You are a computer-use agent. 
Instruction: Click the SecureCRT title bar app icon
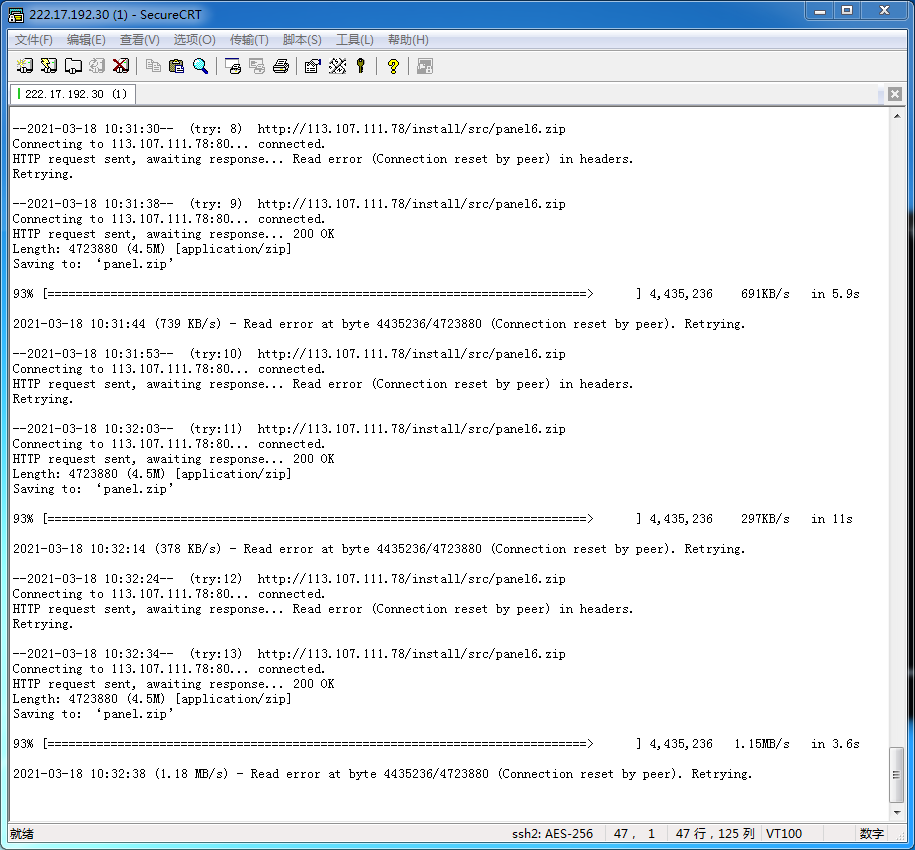(x=16, y=15)
